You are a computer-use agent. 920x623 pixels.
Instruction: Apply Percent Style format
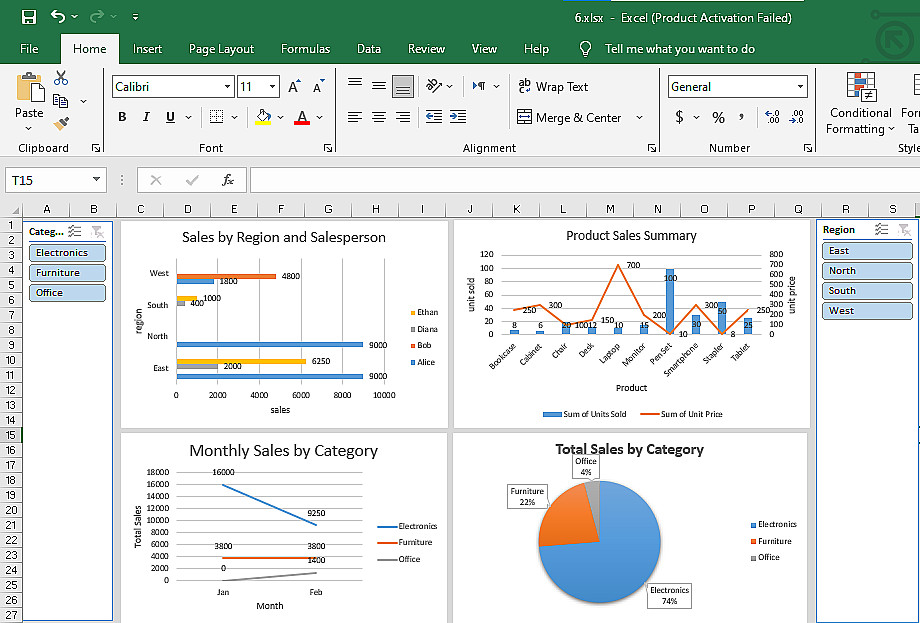718,117
